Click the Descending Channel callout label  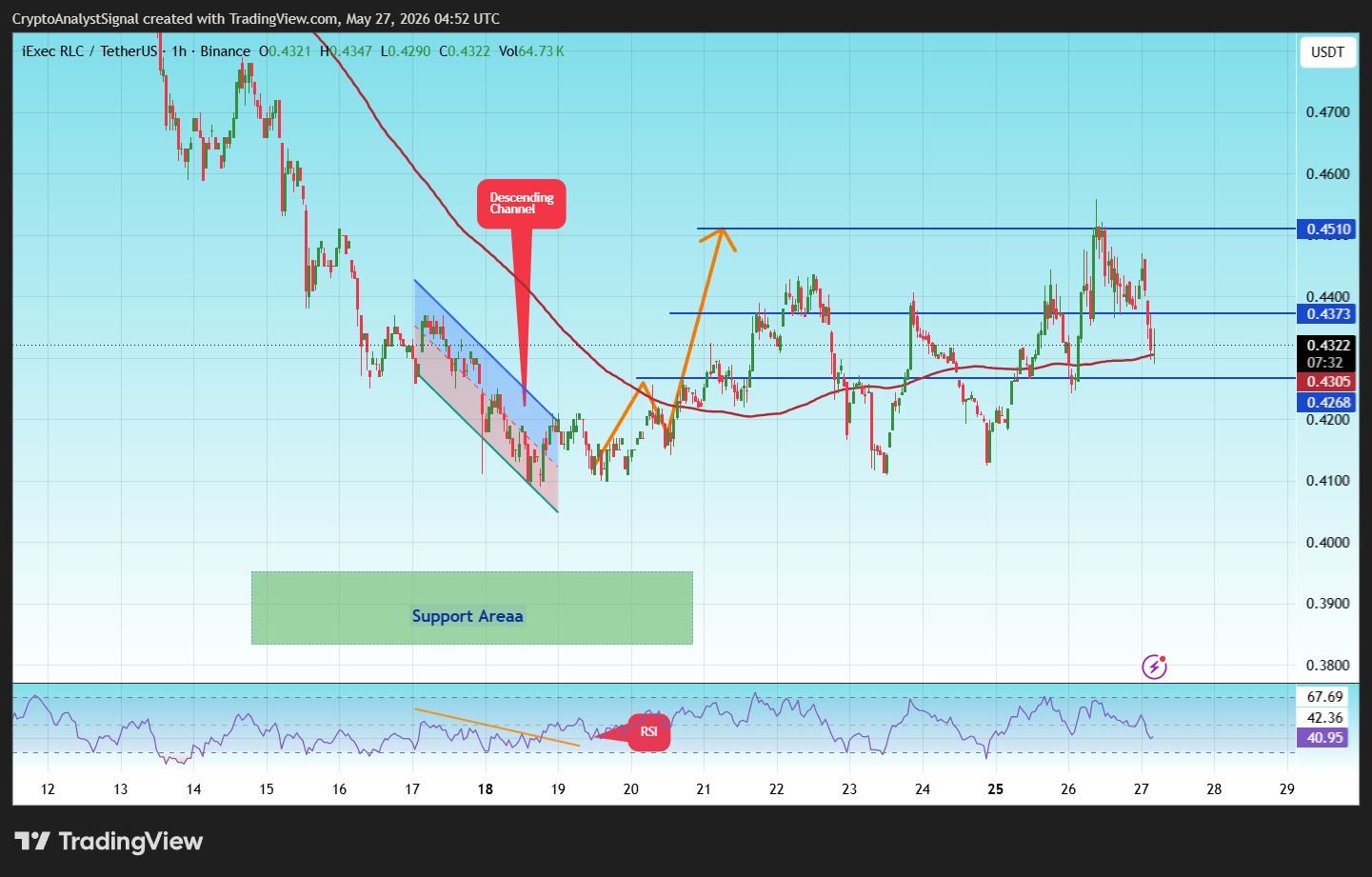[522, 204]
